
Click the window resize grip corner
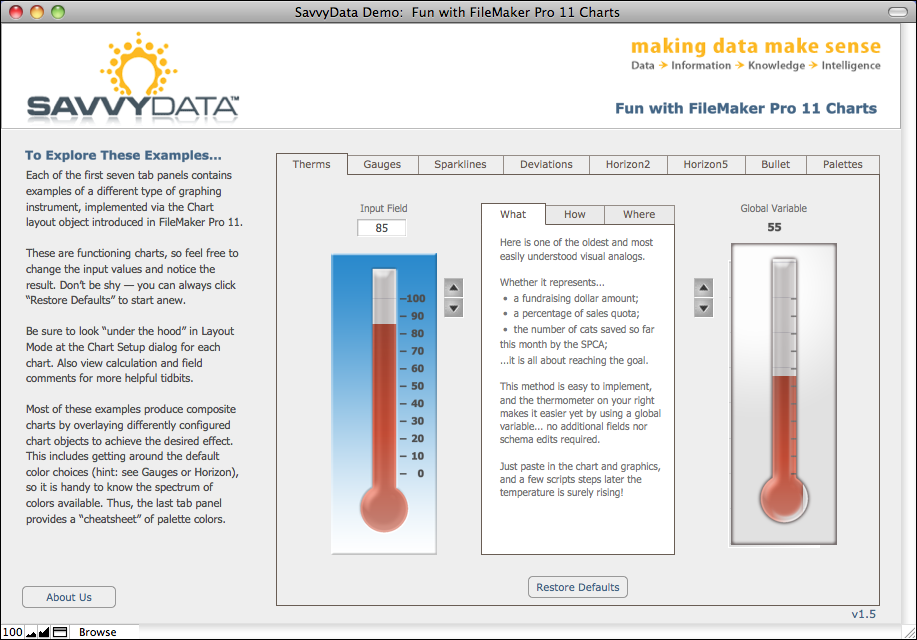(909, 632)
